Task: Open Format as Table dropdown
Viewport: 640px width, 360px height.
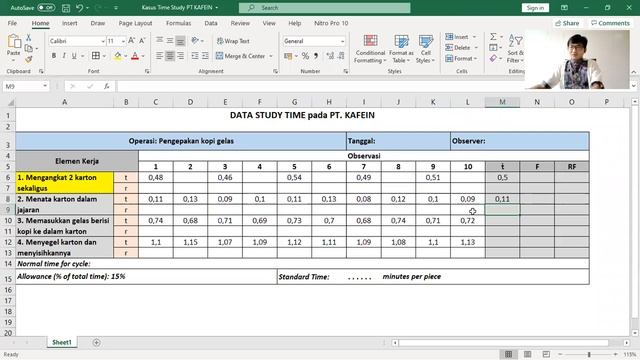Action: [x=401, y=49]
